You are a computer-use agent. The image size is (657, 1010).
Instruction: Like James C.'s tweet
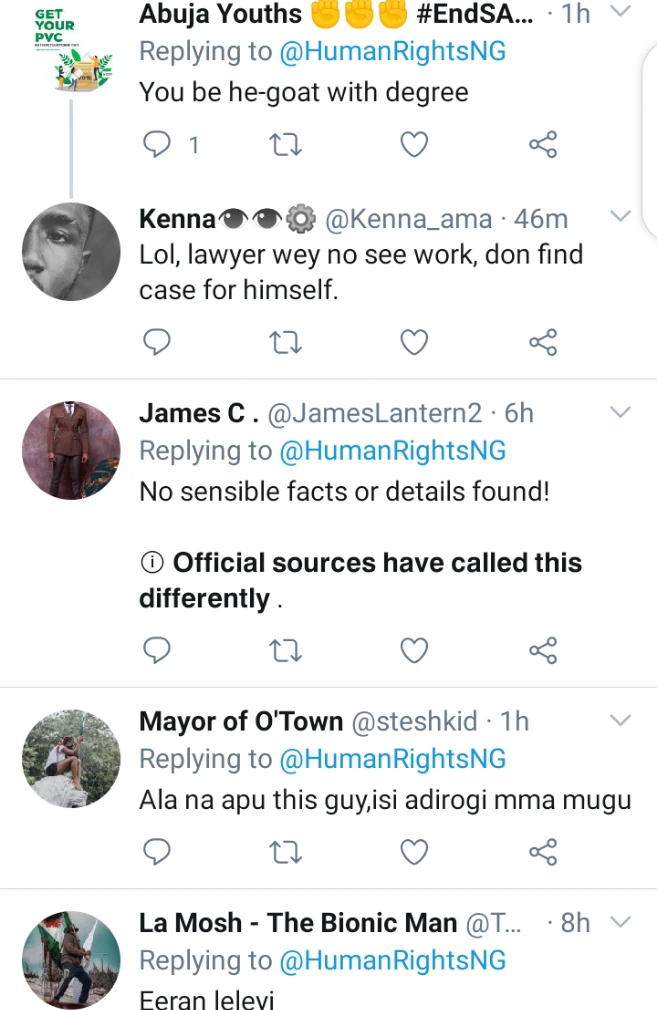tap(414, 652)
